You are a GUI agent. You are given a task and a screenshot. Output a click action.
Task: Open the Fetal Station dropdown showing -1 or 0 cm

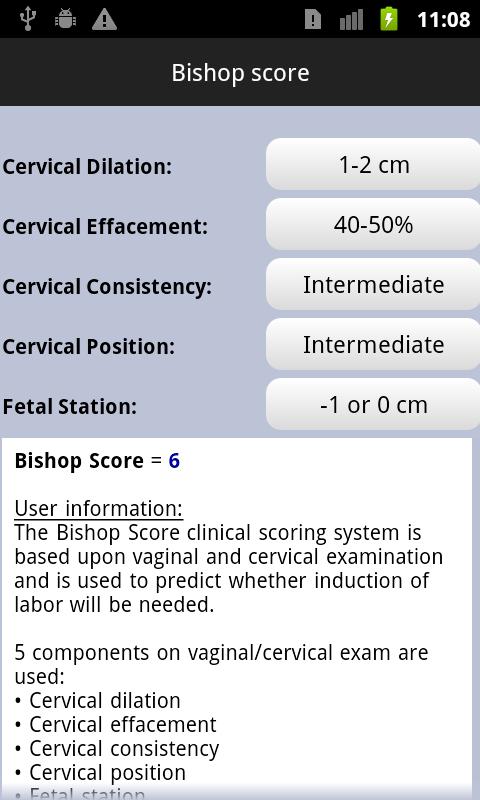[x=373, y=404]
